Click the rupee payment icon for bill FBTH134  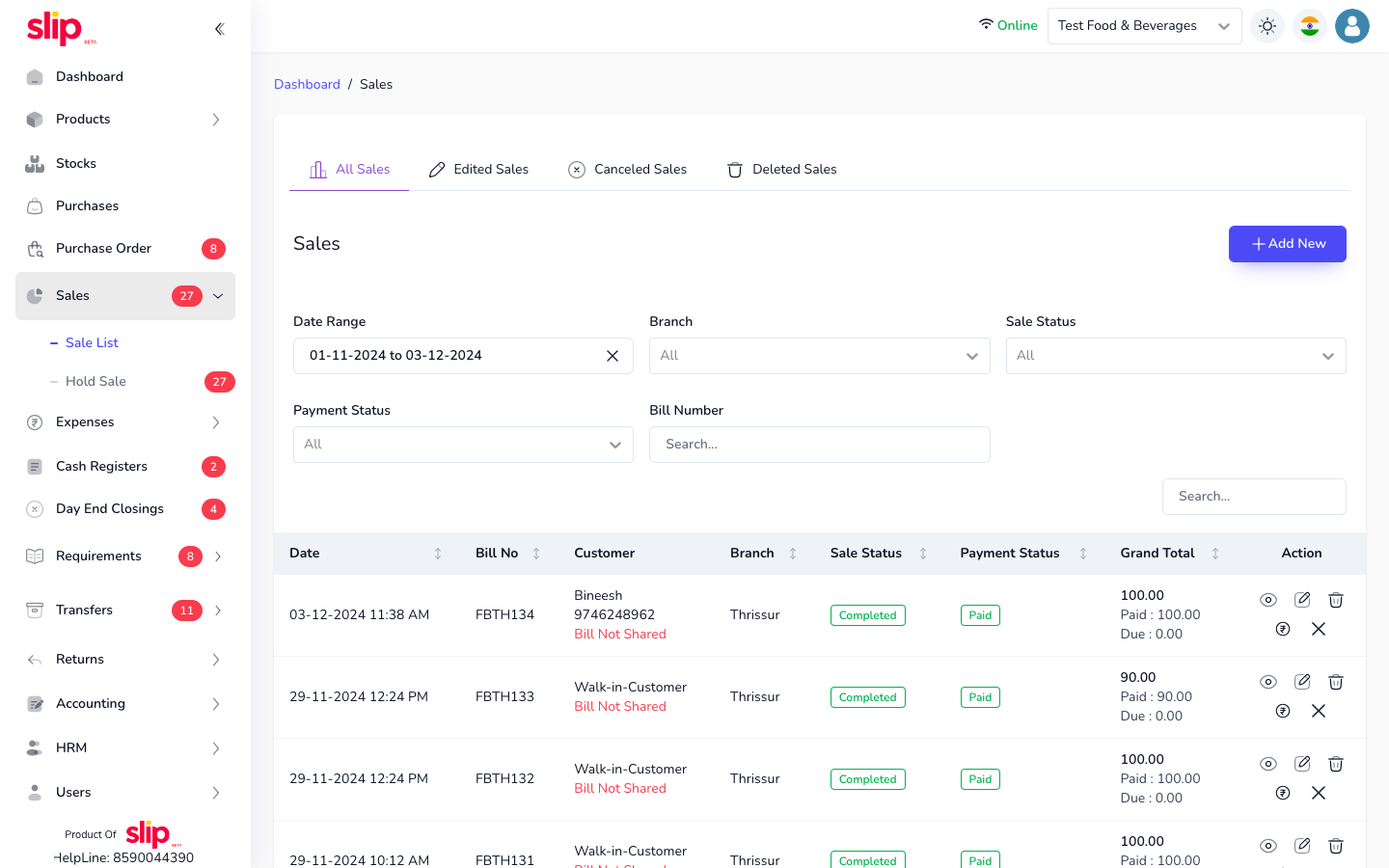pos(1283,629)
